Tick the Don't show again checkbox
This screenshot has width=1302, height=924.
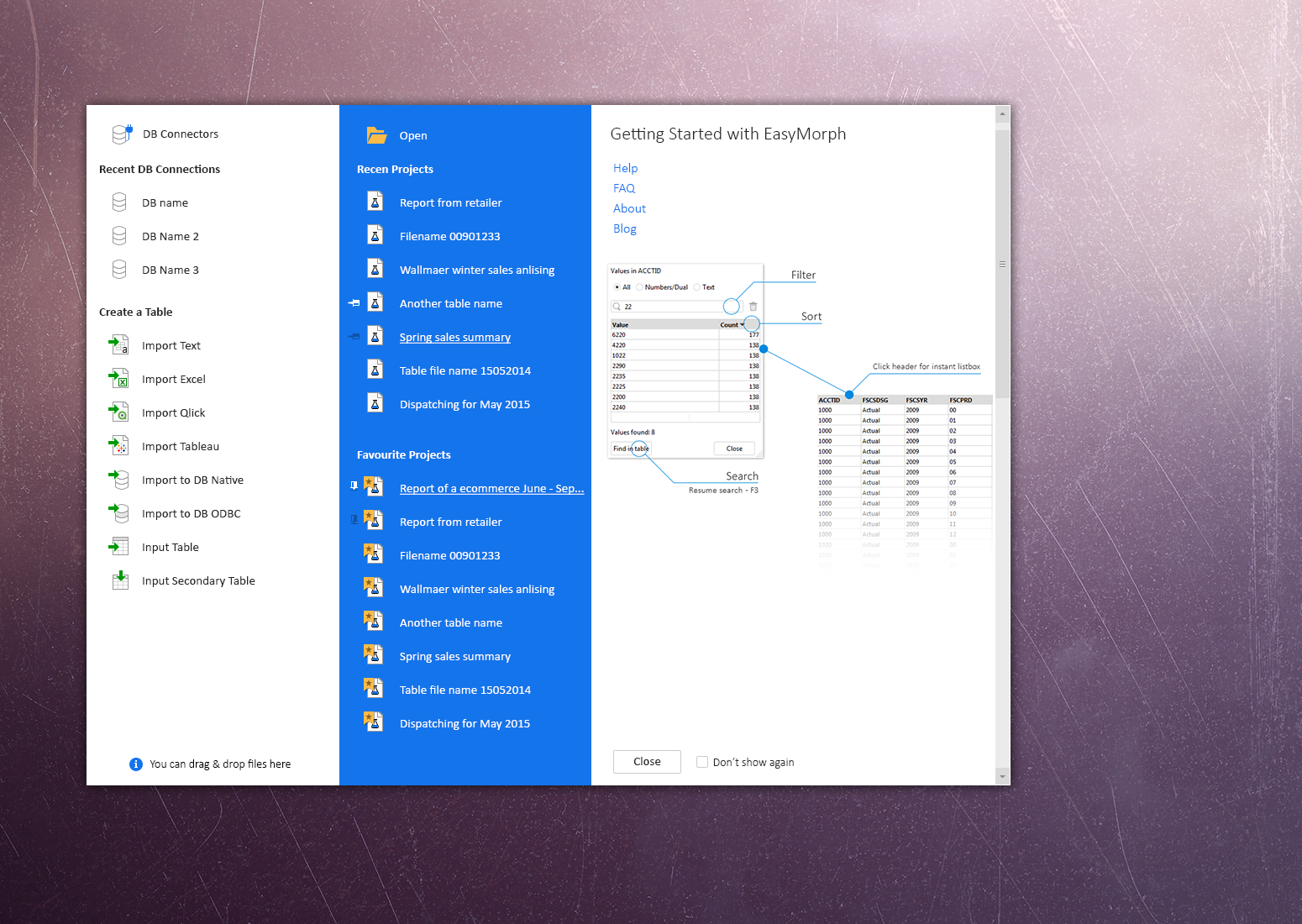pos(702,762)
